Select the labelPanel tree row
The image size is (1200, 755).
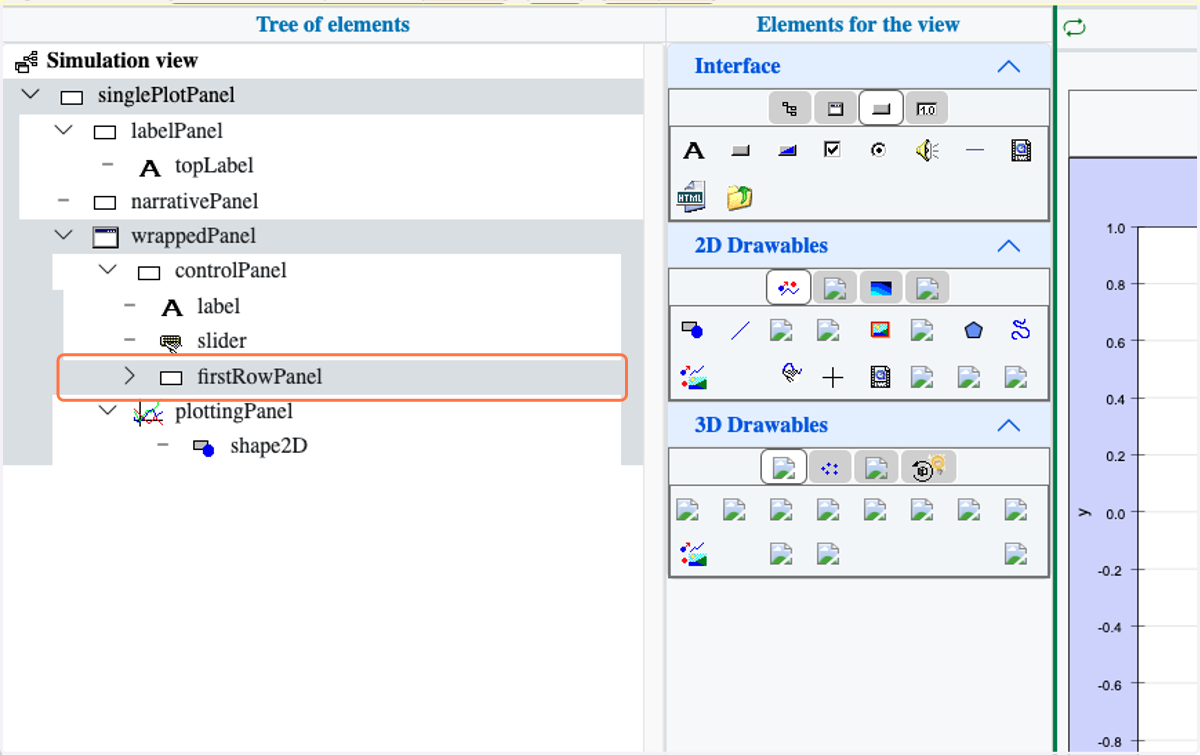click(177, 131)
